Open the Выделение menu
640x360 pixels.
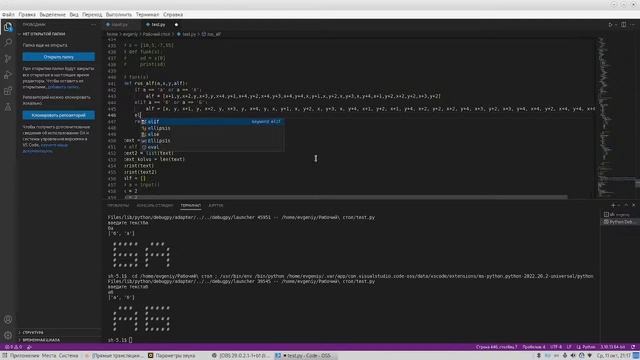(x=53, y=14)
